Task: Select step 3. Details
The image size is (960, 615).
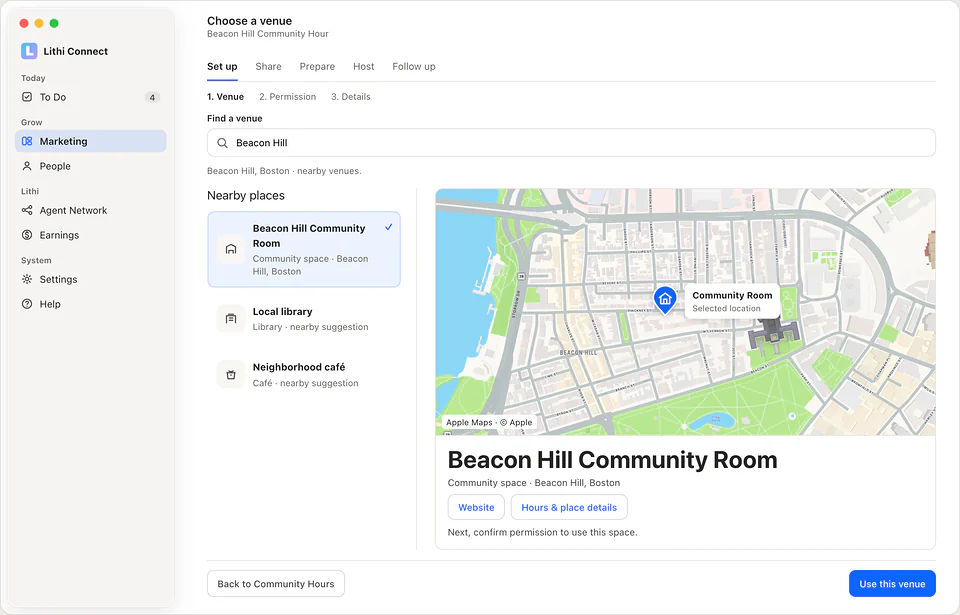Action: [351, 97]
